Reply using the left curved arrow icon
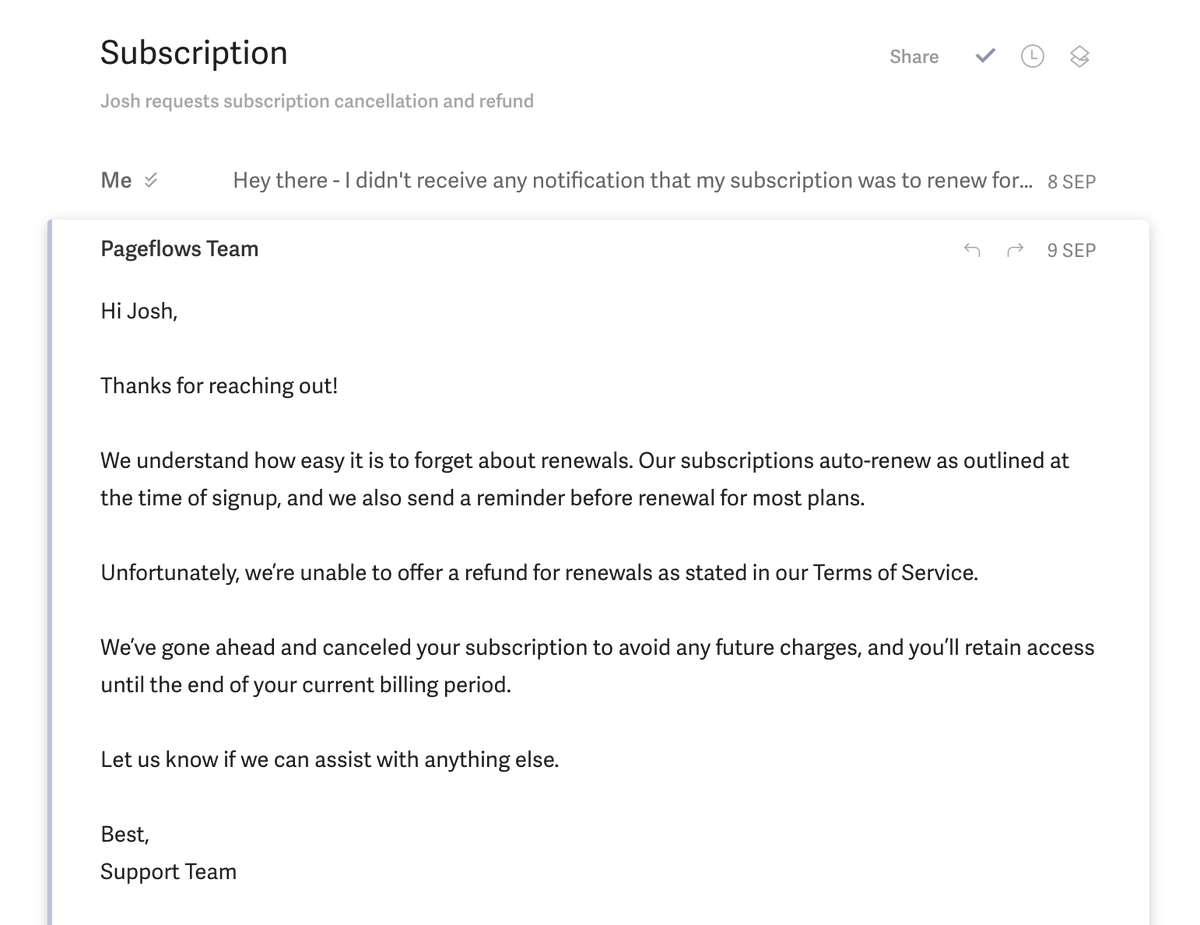This screenshot has height=925, width=1200. (x=972, y=250)
